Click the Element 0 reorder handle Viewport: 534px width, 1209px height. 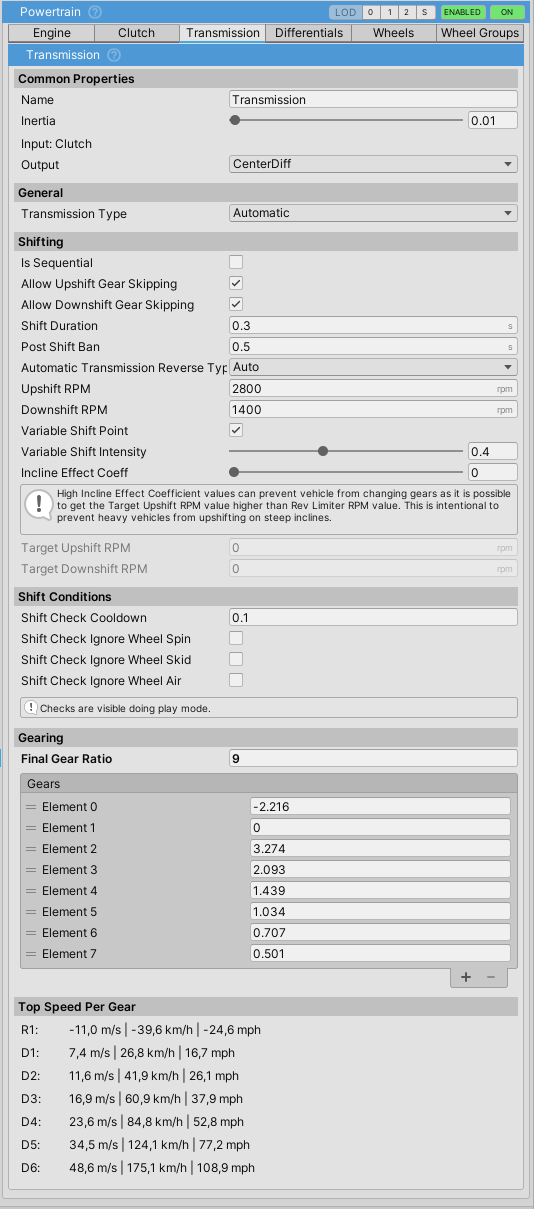31,807
